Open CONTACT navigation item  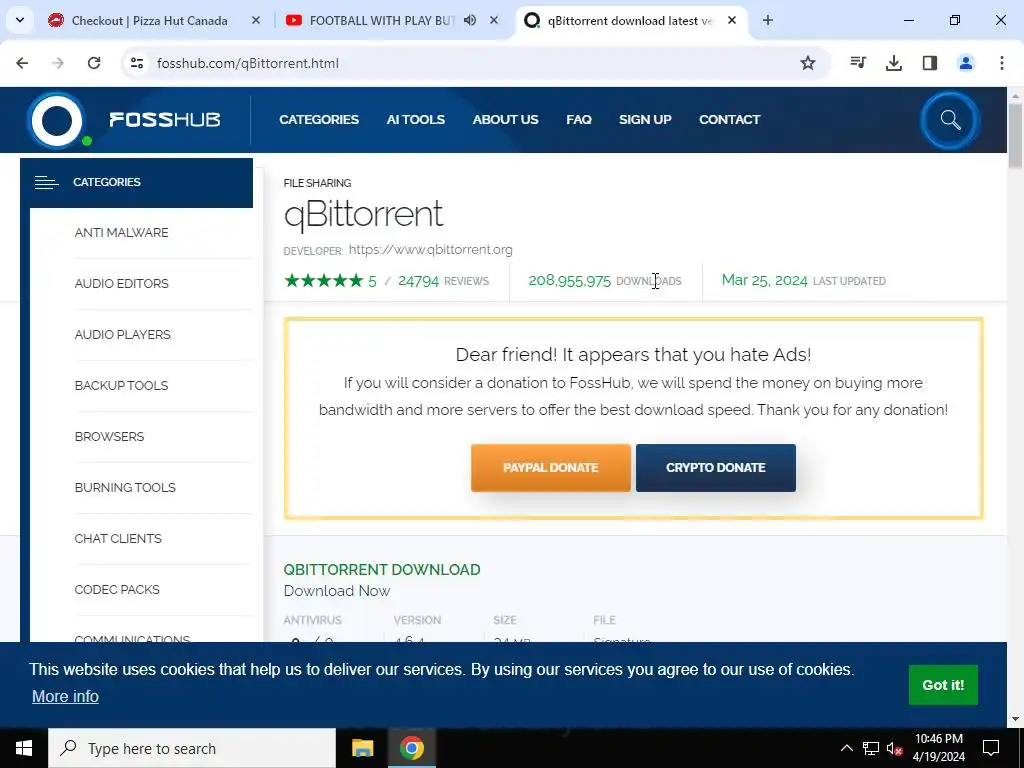(729, 120)
